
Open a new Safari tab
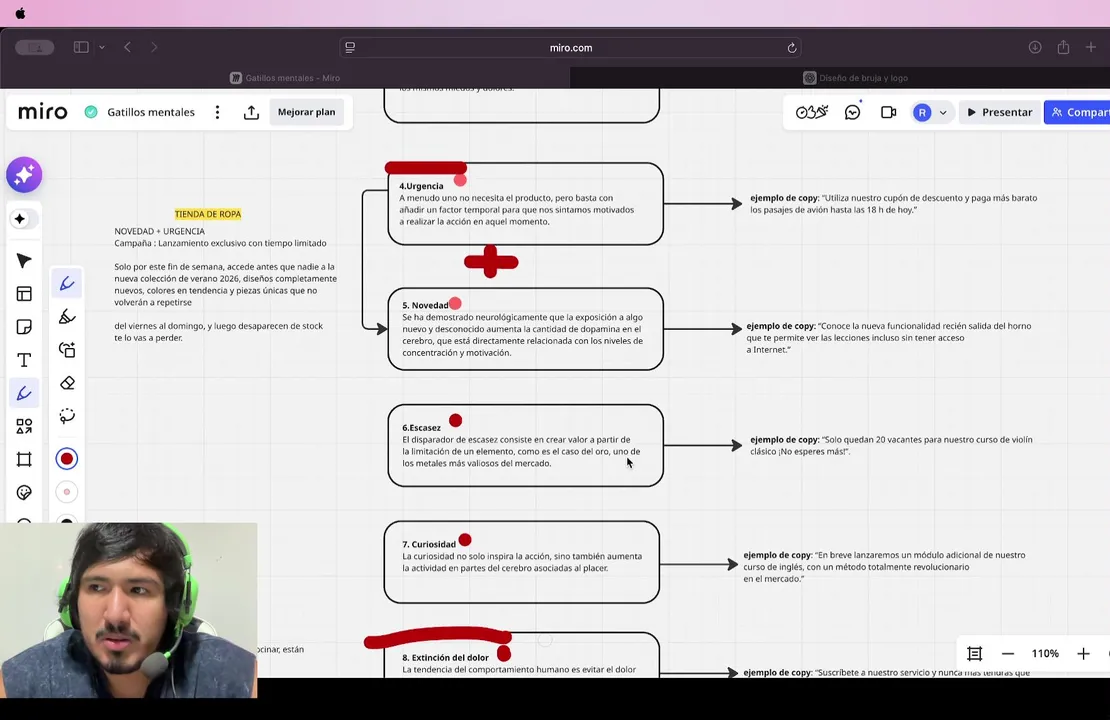[1090, 47]
